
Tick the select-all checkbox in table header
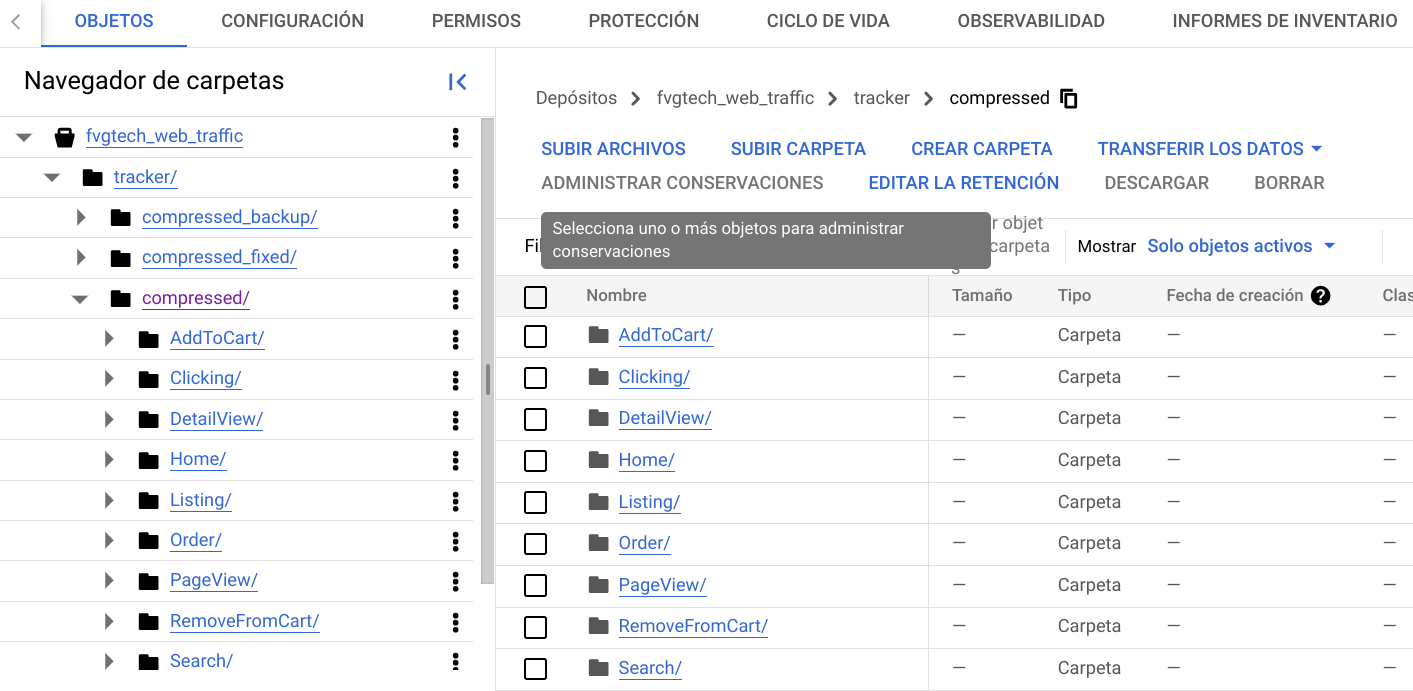[x=536, y=297]
